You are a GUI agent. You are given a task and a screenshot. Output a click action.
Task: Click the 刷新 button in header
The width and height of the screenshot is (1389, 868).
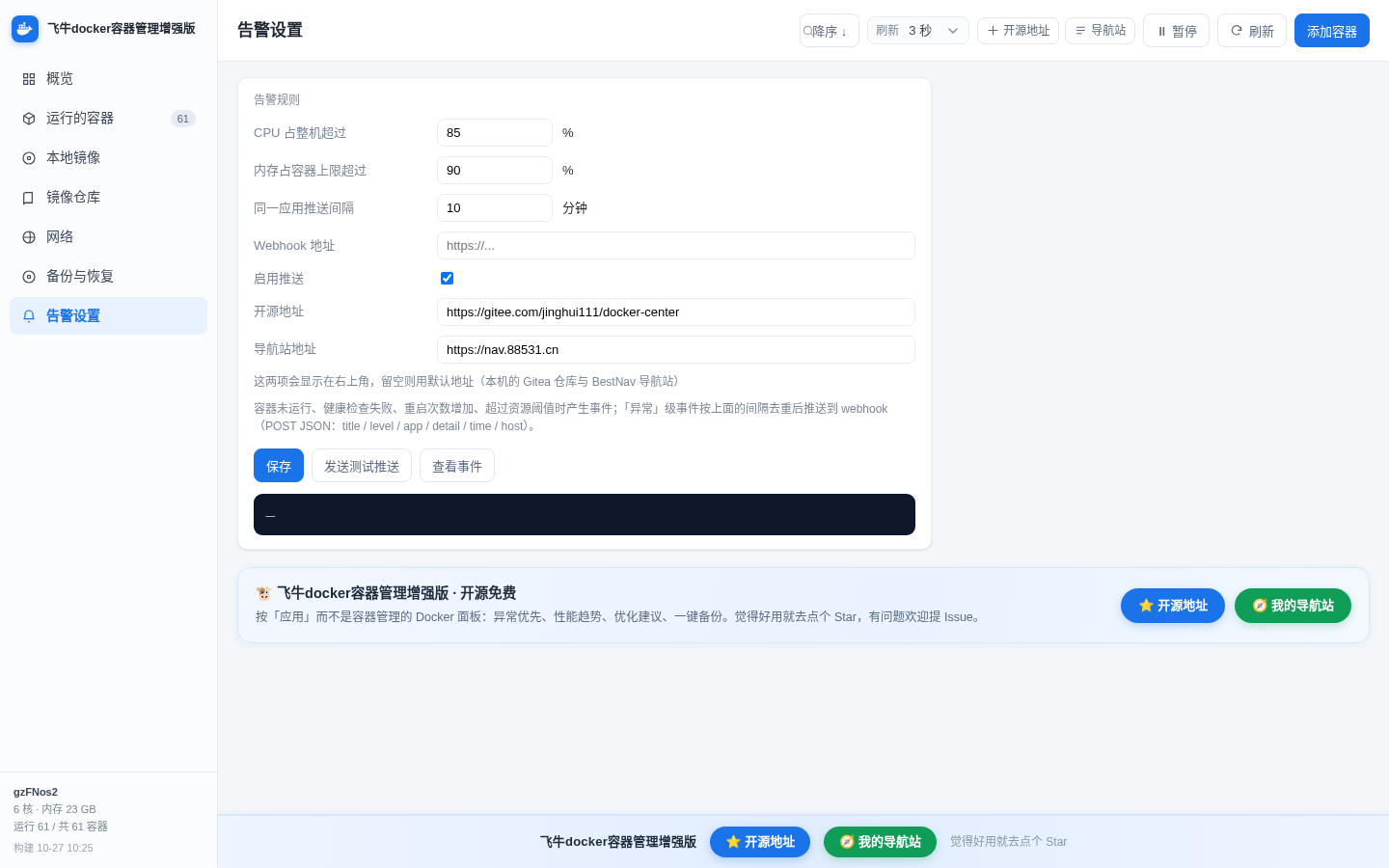click(x=1252, y=31)
